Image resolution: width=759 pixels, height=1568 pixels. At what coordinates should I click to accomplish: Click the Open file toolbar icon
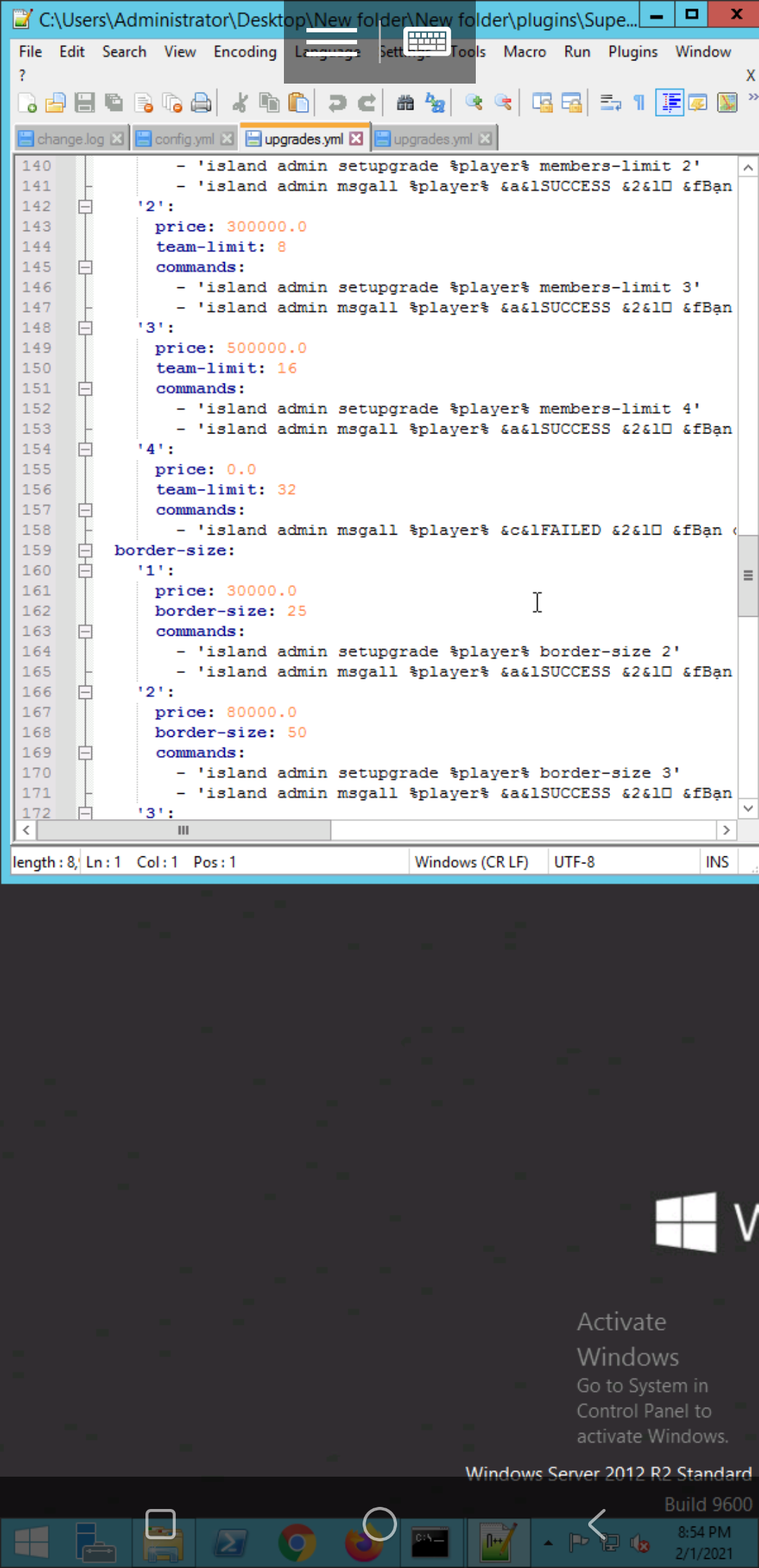pyautogui.click(x=56, y=103)
